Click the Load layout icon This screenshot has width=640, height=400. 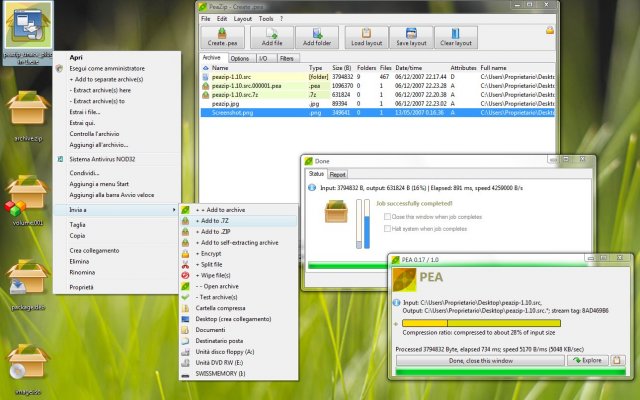pyautogui.click(x=369, y=37)
